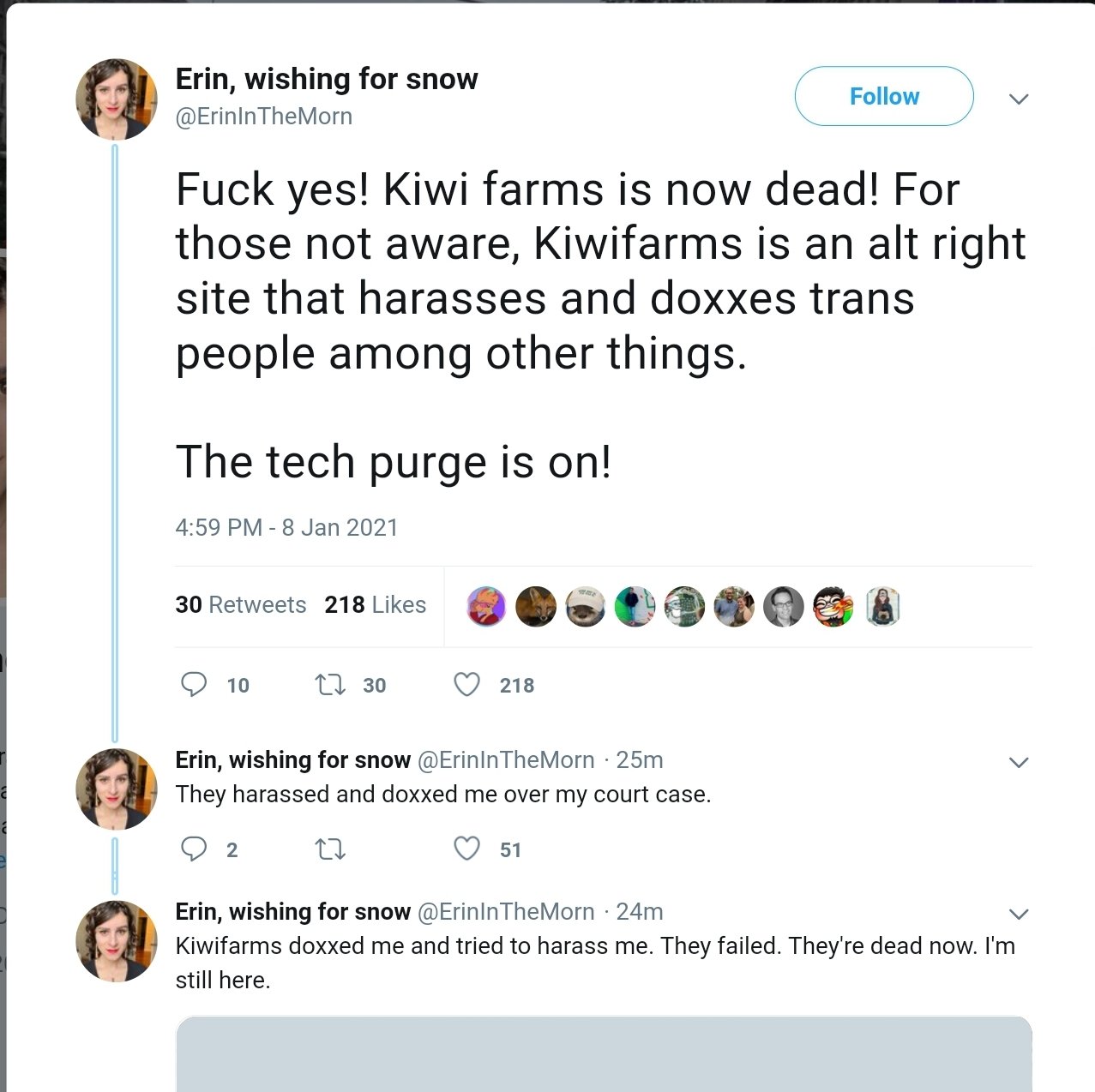Click the author avatar on the 24m reply

pyautogui.click(x=117, y=940)
